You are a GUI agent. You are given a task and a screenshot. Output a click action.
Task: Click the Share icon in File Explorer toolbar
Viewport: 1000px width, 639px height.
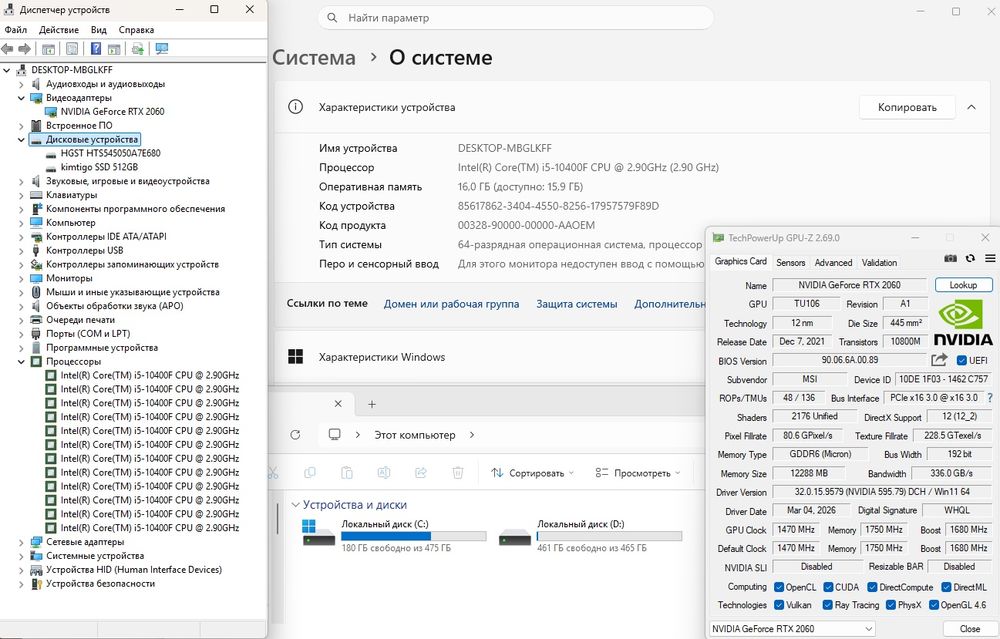pyautogui.click(x=421, y=473)
